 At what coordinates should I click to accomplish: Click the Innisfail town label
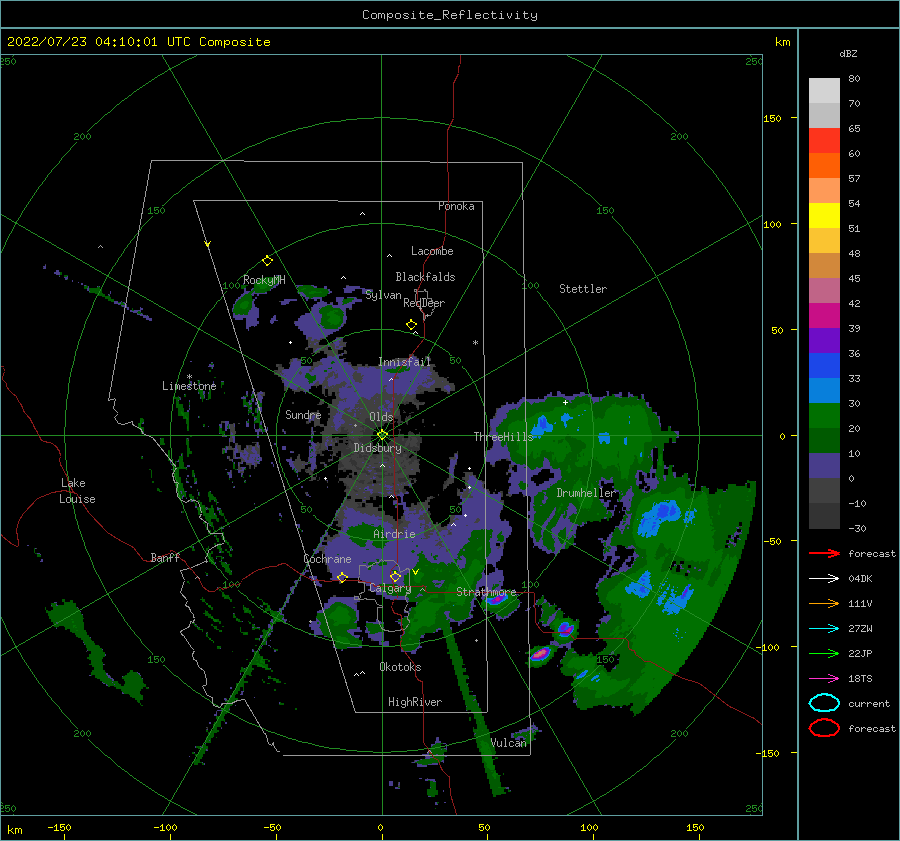pos(404,362)
